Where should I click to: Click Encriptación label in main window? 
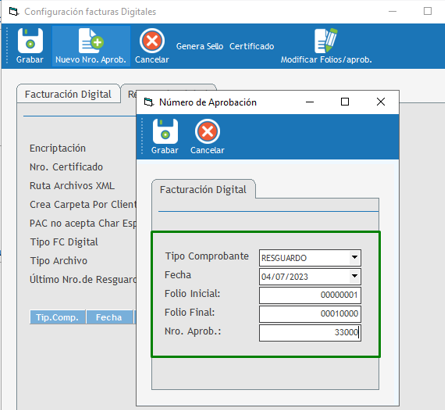[57, 148]
